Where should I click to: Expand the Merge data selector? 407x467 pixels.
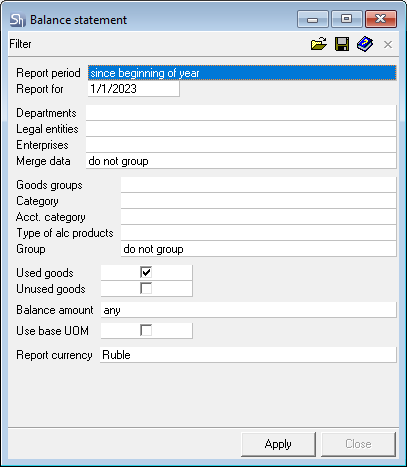[x=241, y=161]
